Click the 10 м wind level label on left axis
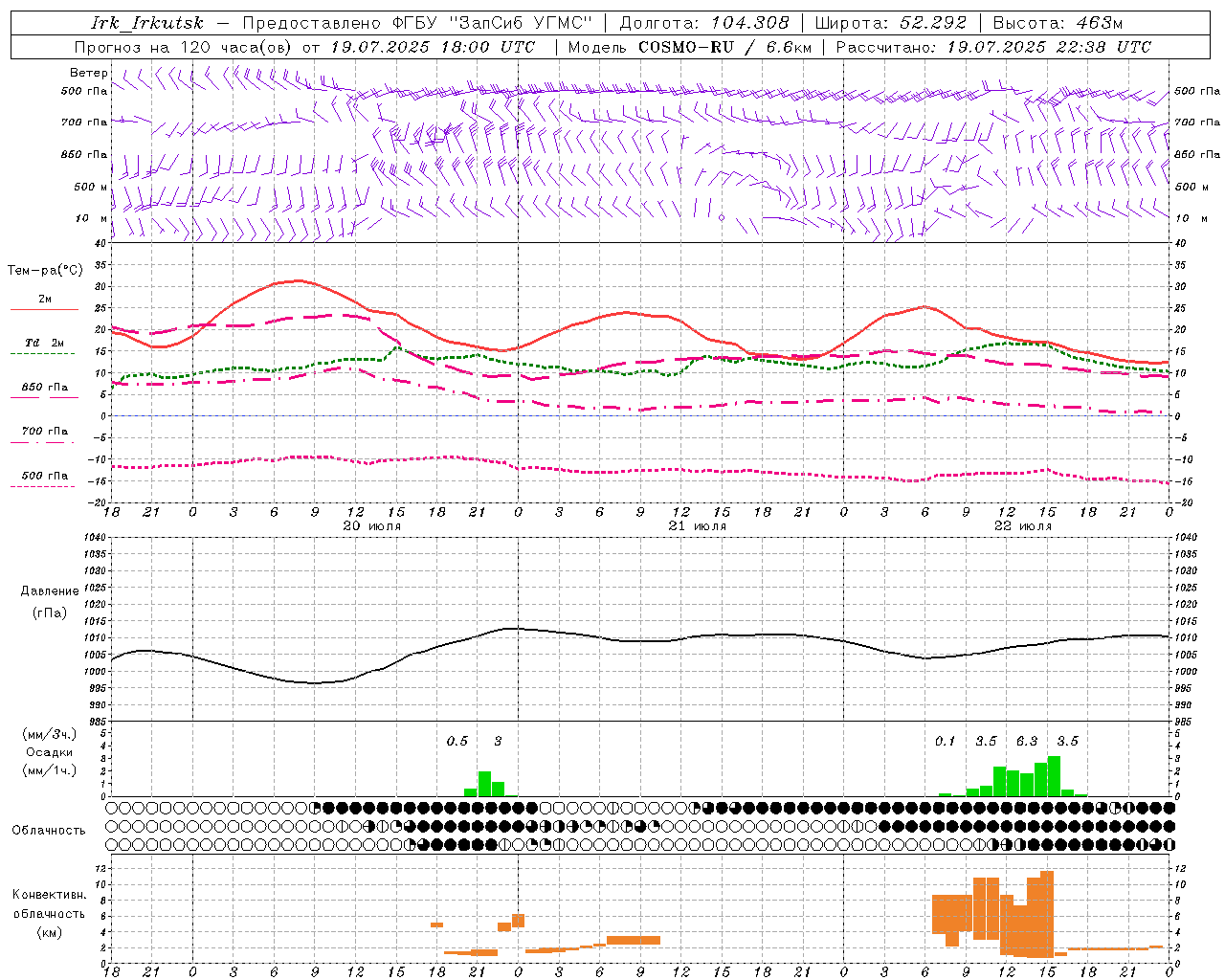This screenshot has height=980, width=1225. click(x=90, y=219)
